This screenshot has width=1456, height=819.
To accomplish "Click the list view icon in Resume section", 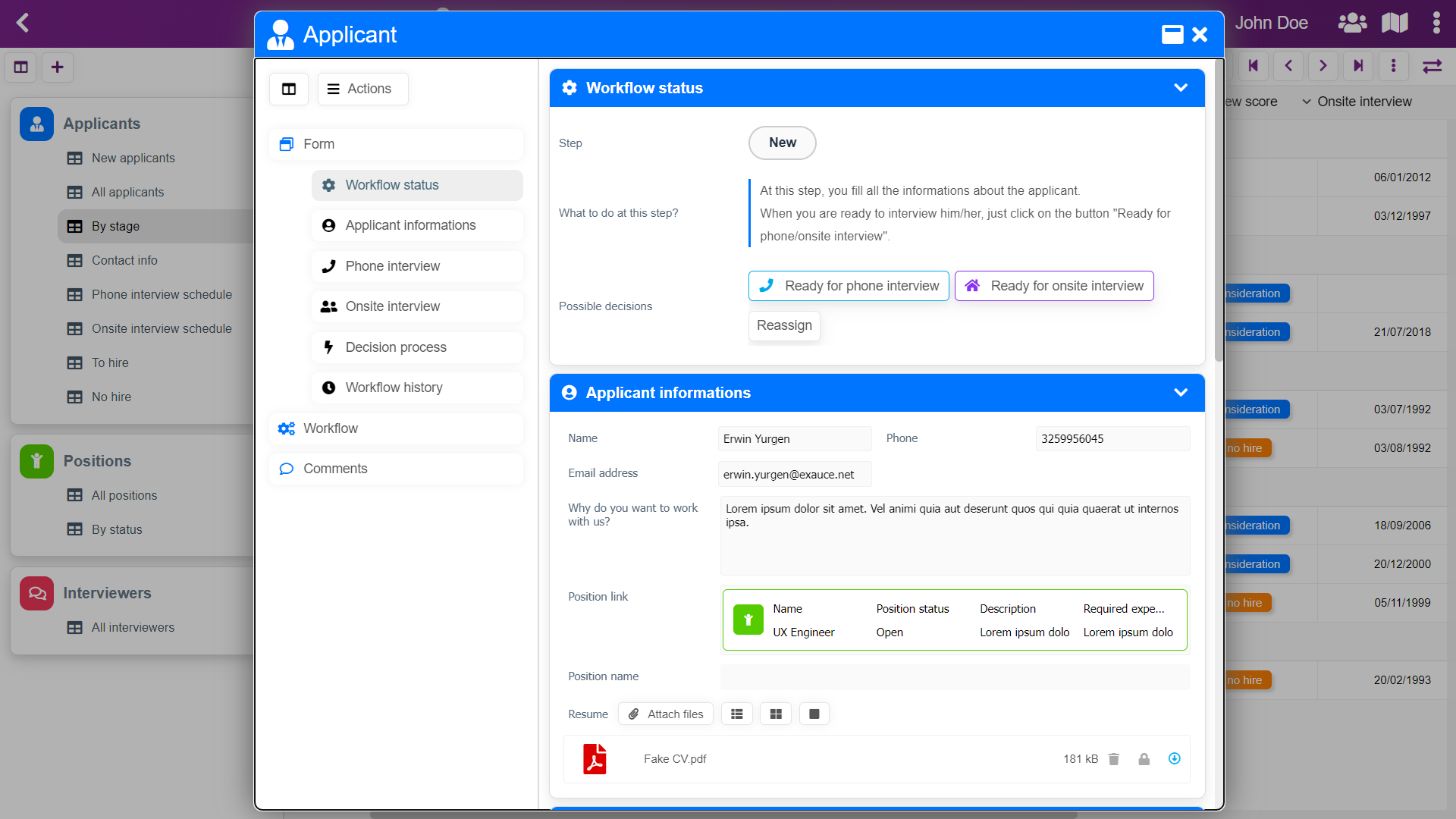I will (x=737, y=714).
